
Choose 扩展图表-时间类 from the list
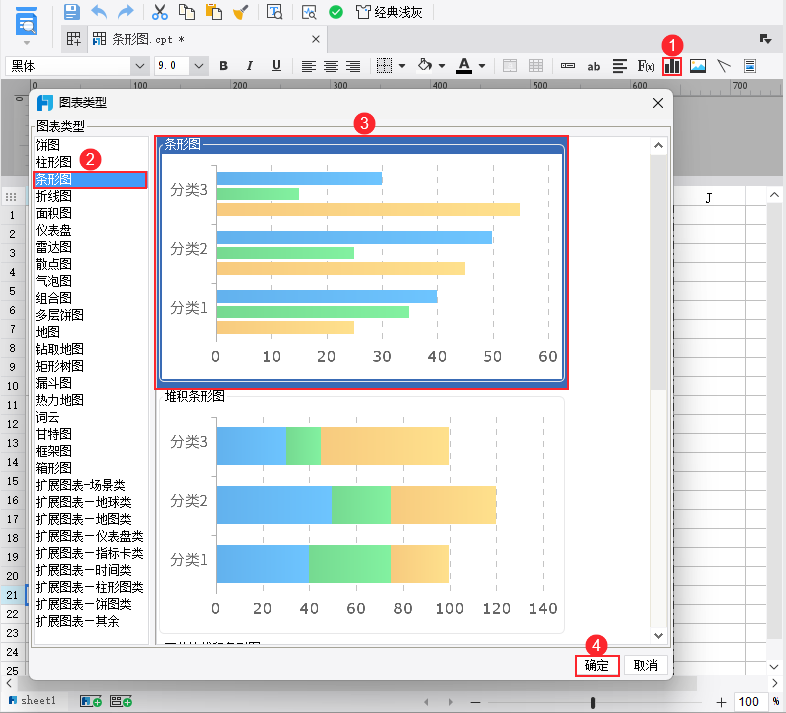click(x=90, y=570)
